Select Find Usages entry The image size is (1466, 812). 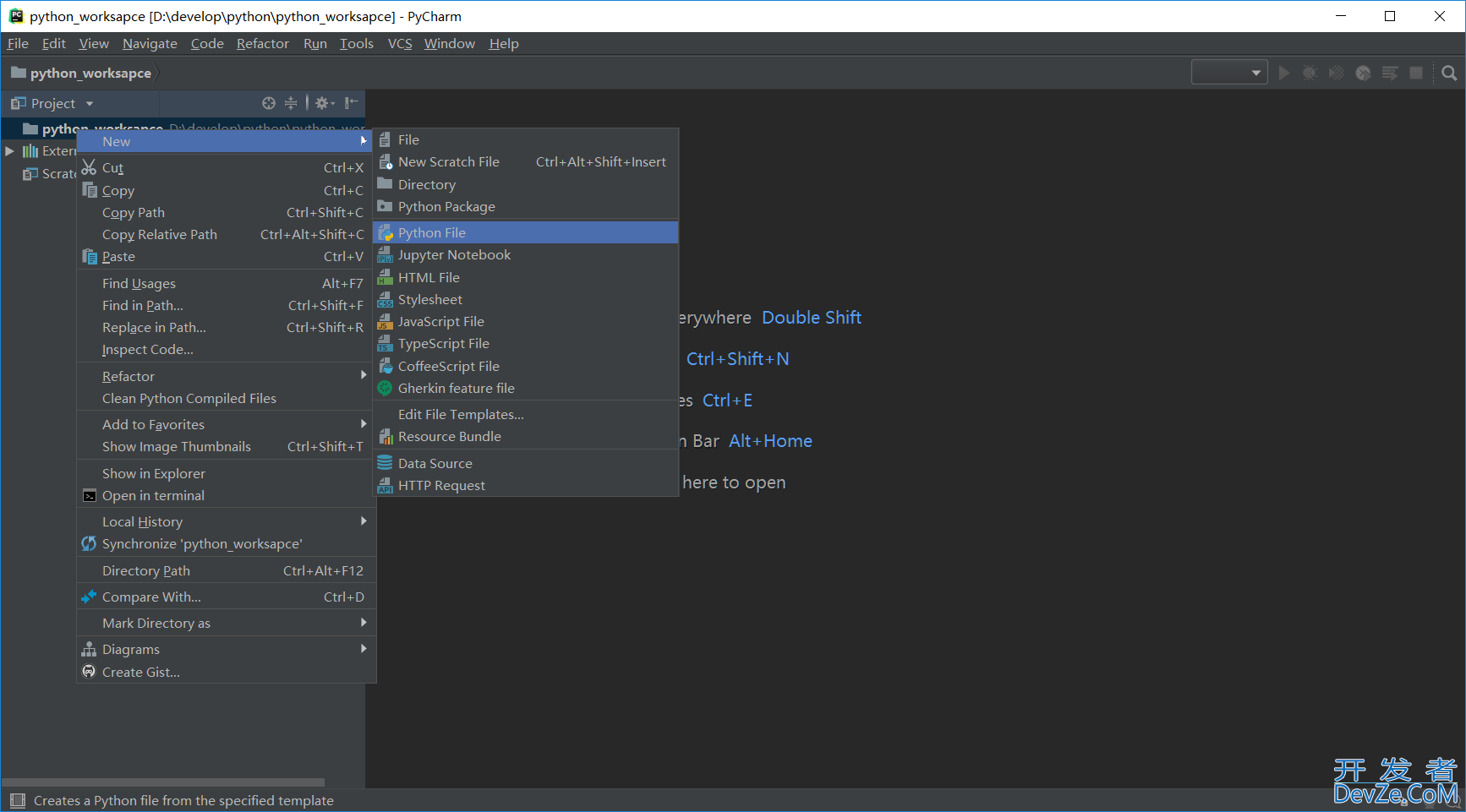point(226,283)
